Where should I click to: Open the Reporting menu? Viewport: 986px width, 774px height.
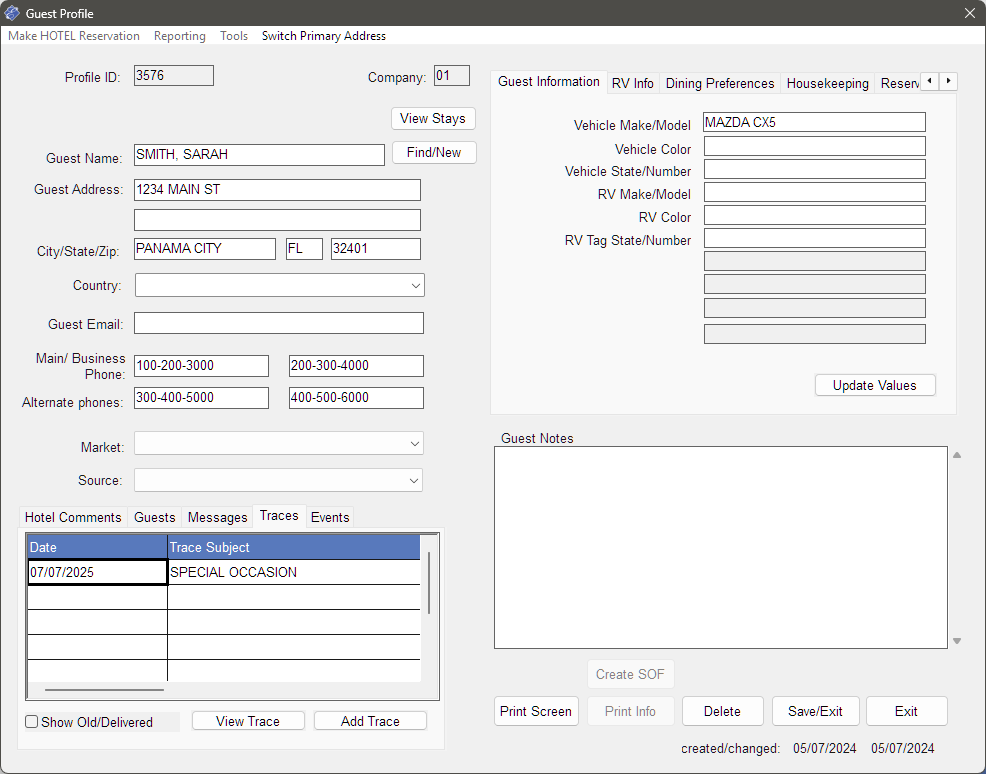point(180,36)
